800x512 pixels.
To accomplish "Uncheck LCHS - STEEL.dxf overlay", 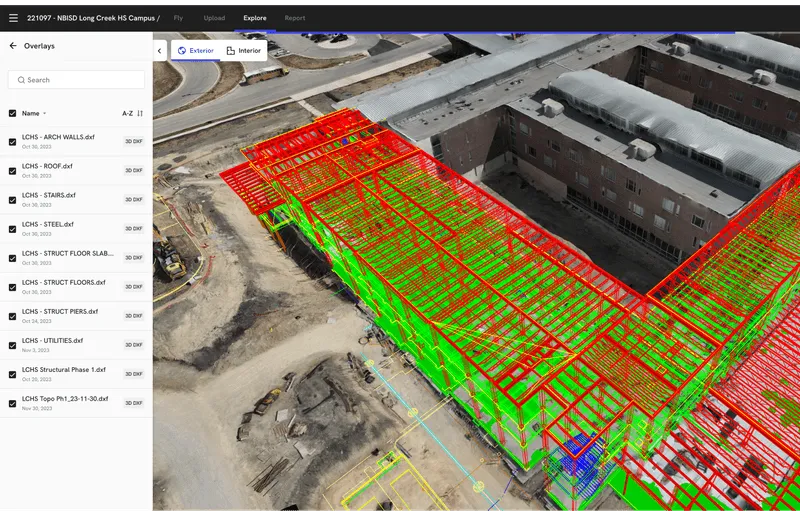I will 12,229.
